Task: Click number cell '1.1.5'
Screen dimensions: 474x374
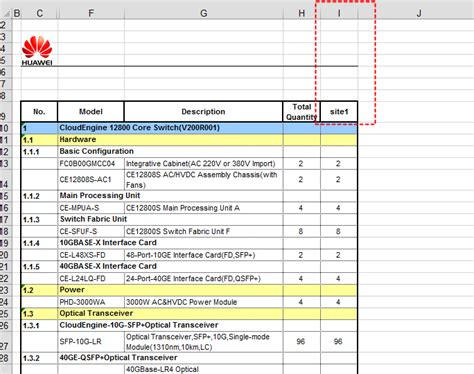Action: tap(39, 267)
